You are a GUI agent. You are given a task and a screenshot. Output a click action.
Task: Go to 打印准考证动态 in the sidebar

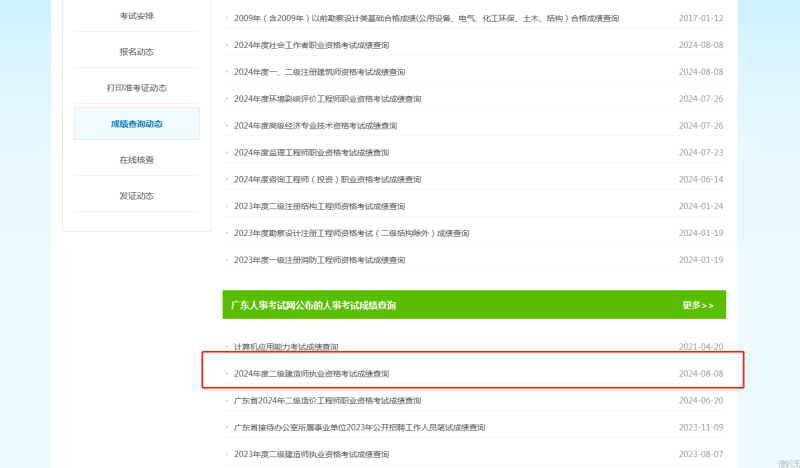[137, 88]
